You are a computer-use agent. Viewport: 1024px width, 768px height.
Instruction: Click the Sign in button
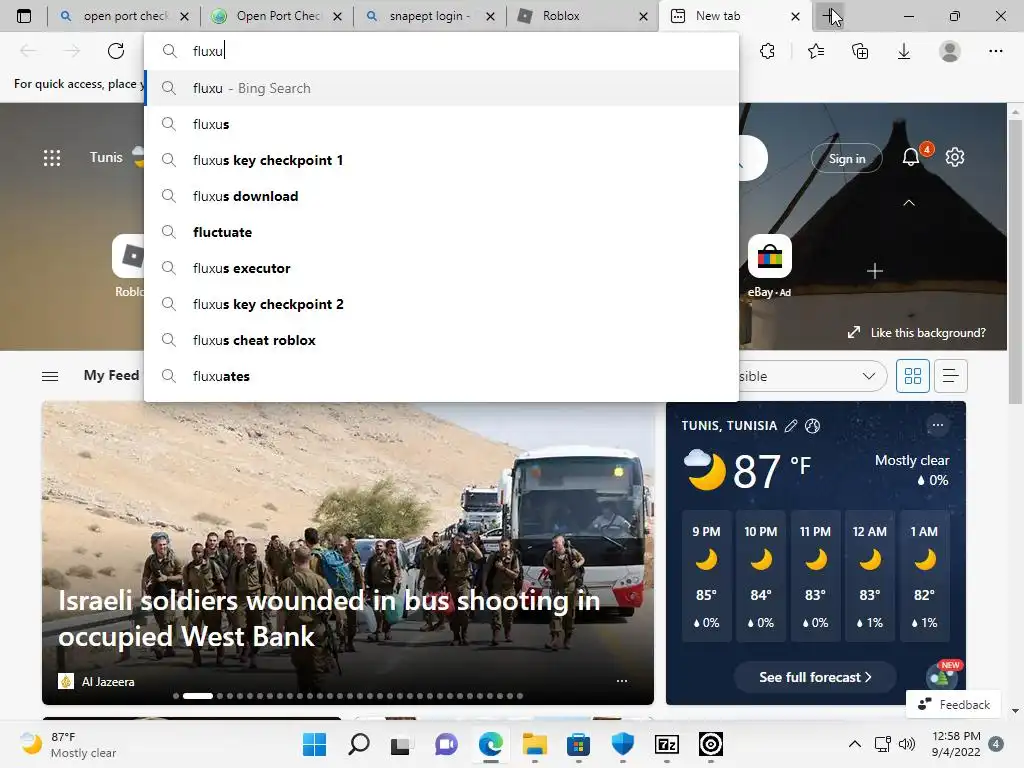(x=846, y=158)
